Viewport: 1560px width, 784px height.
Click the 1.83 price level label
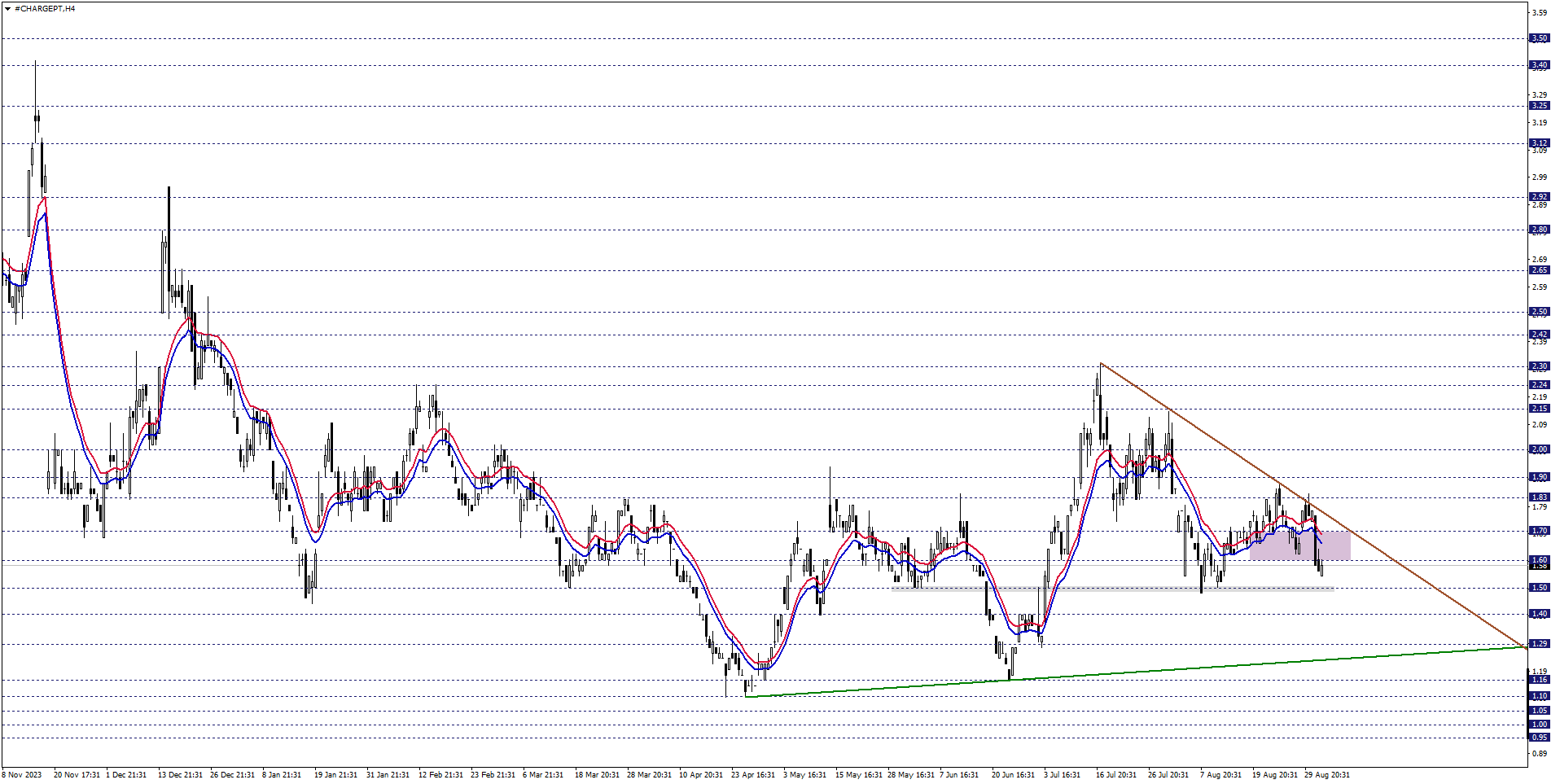(x=1539, y=497)
